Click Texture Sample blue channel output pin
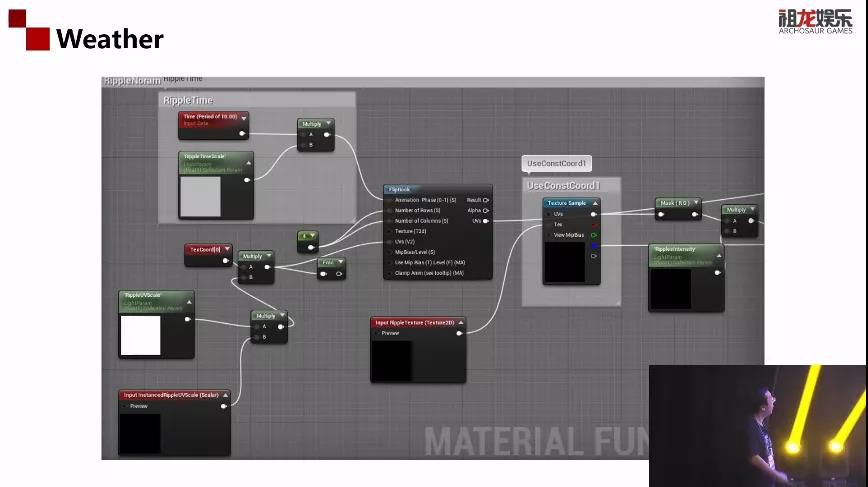Image resolution: width=868 pixels, height=487 pixels. tap(594, 246)
